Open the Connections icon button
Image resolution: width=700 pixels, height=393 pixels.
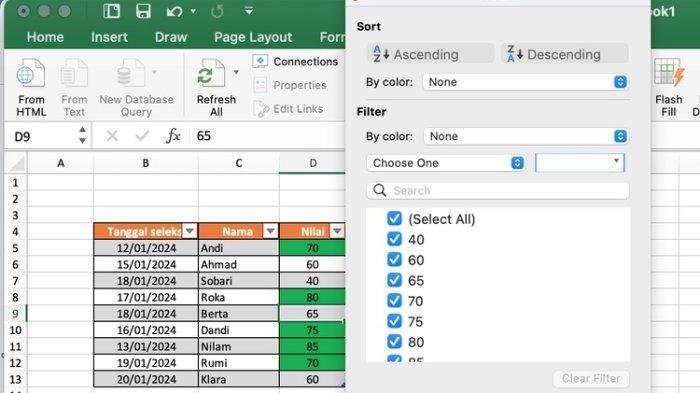tap(260, 61)
